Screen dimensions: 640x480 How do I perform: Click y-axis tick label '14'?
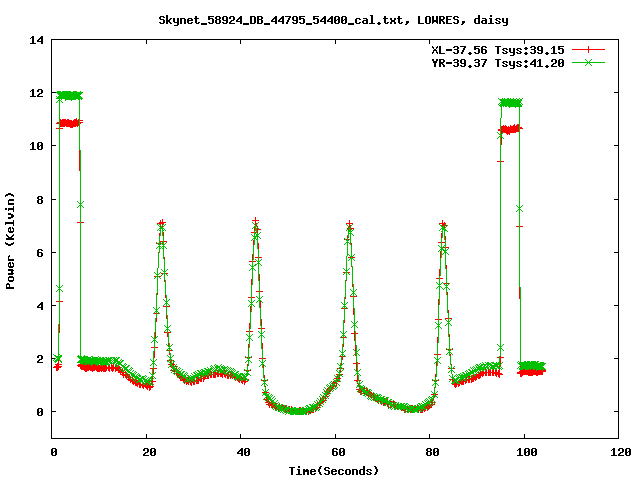[37, 40]
